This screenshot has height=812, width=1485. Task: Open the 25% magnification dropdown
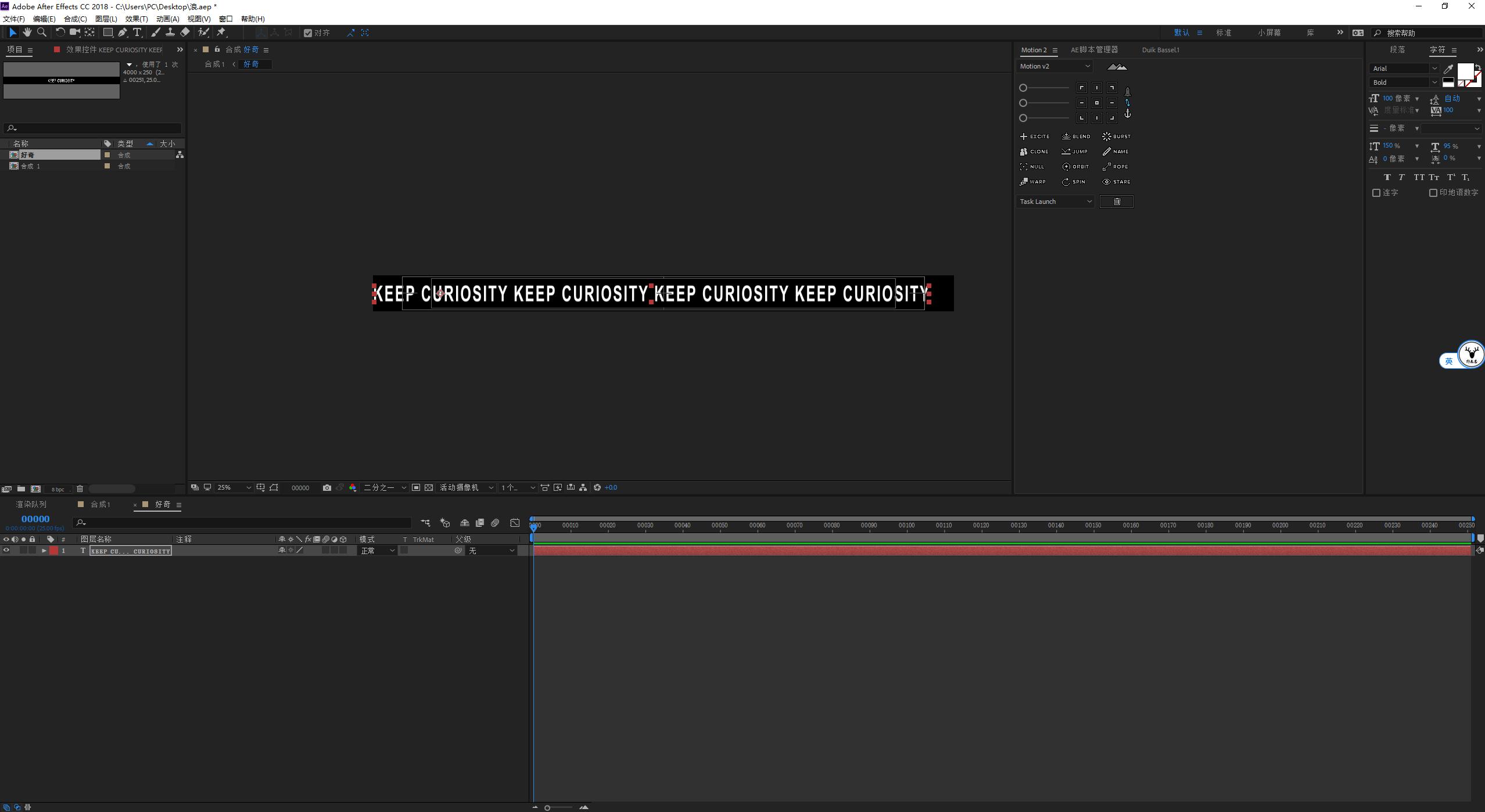pyautogui.click(x=234, y=488)
